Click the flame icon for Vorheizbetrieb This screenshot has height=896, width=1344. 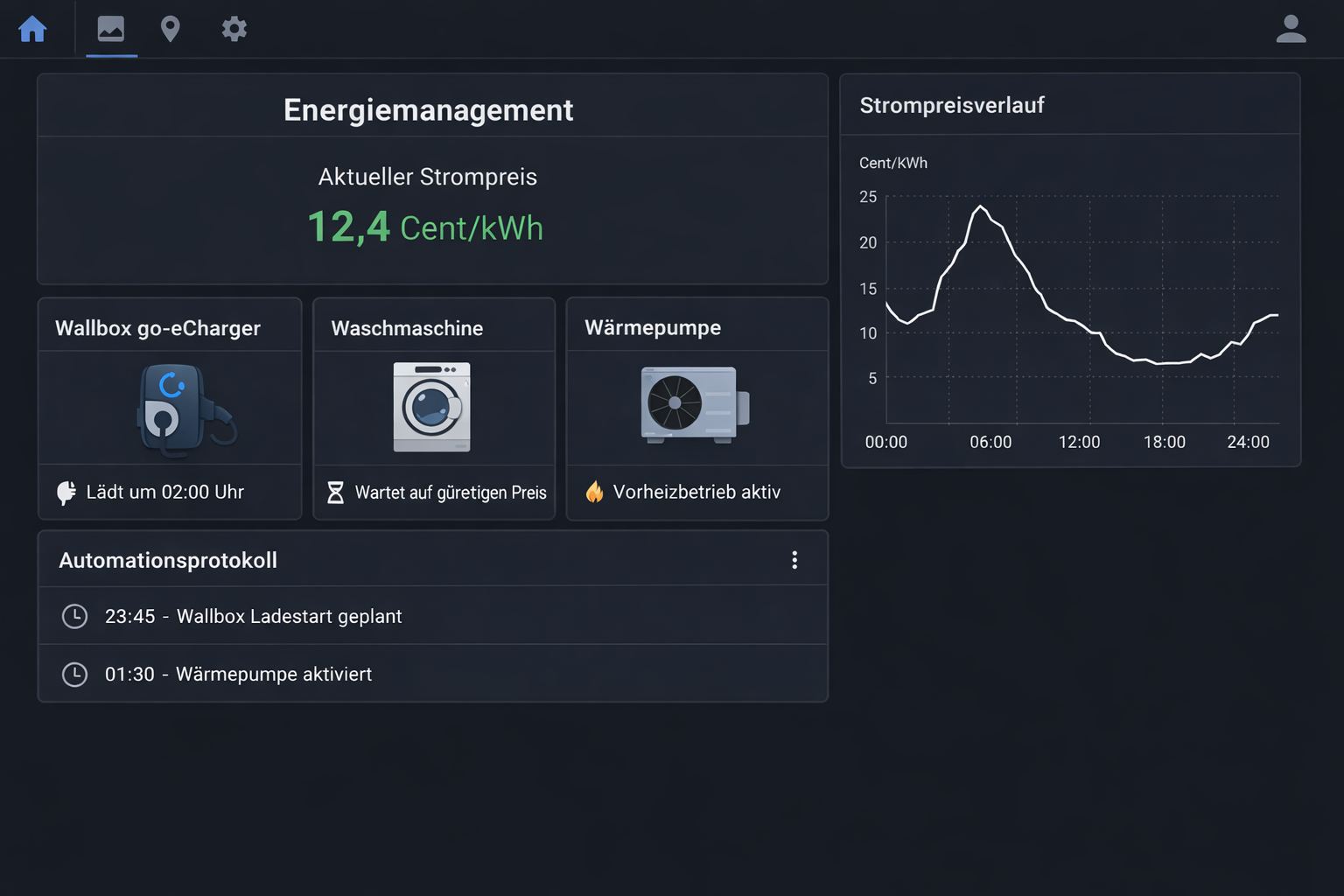(x=596, y=492)
